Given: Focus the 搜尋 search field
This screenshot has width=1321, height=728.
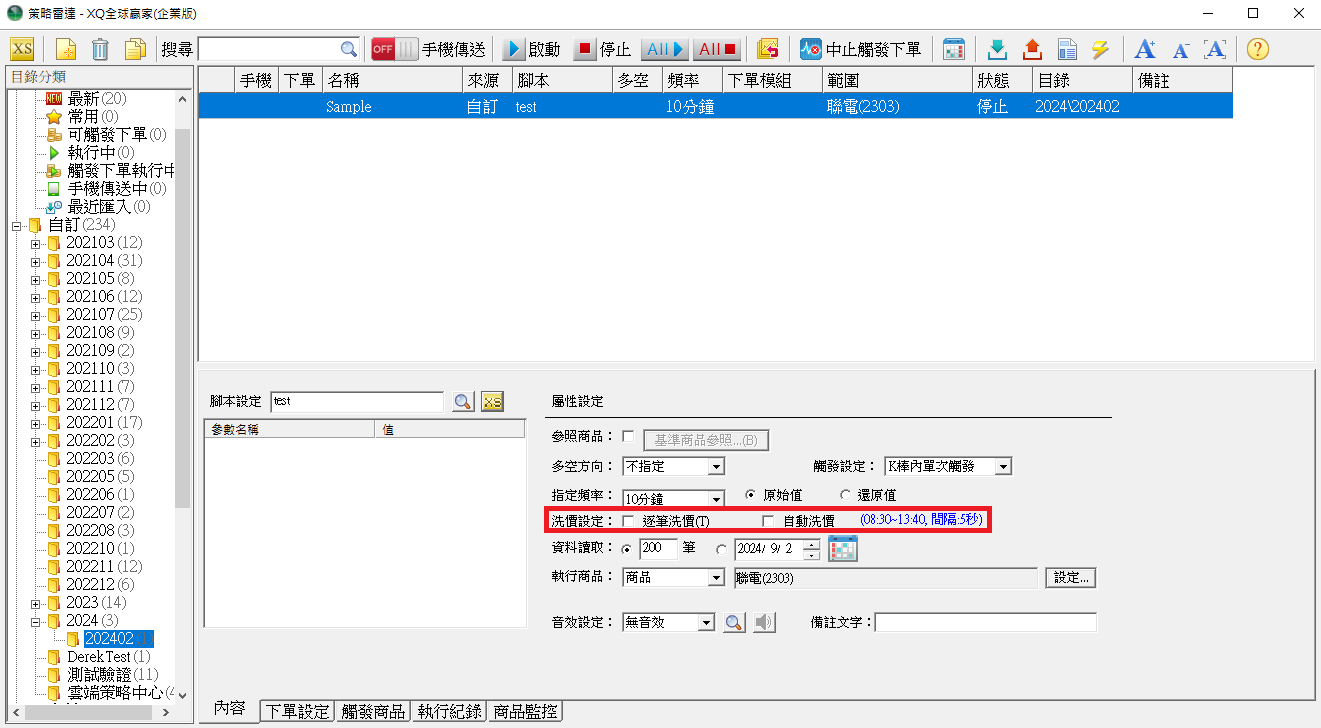Looking at the screenshot, I should [x=270, y=49].
